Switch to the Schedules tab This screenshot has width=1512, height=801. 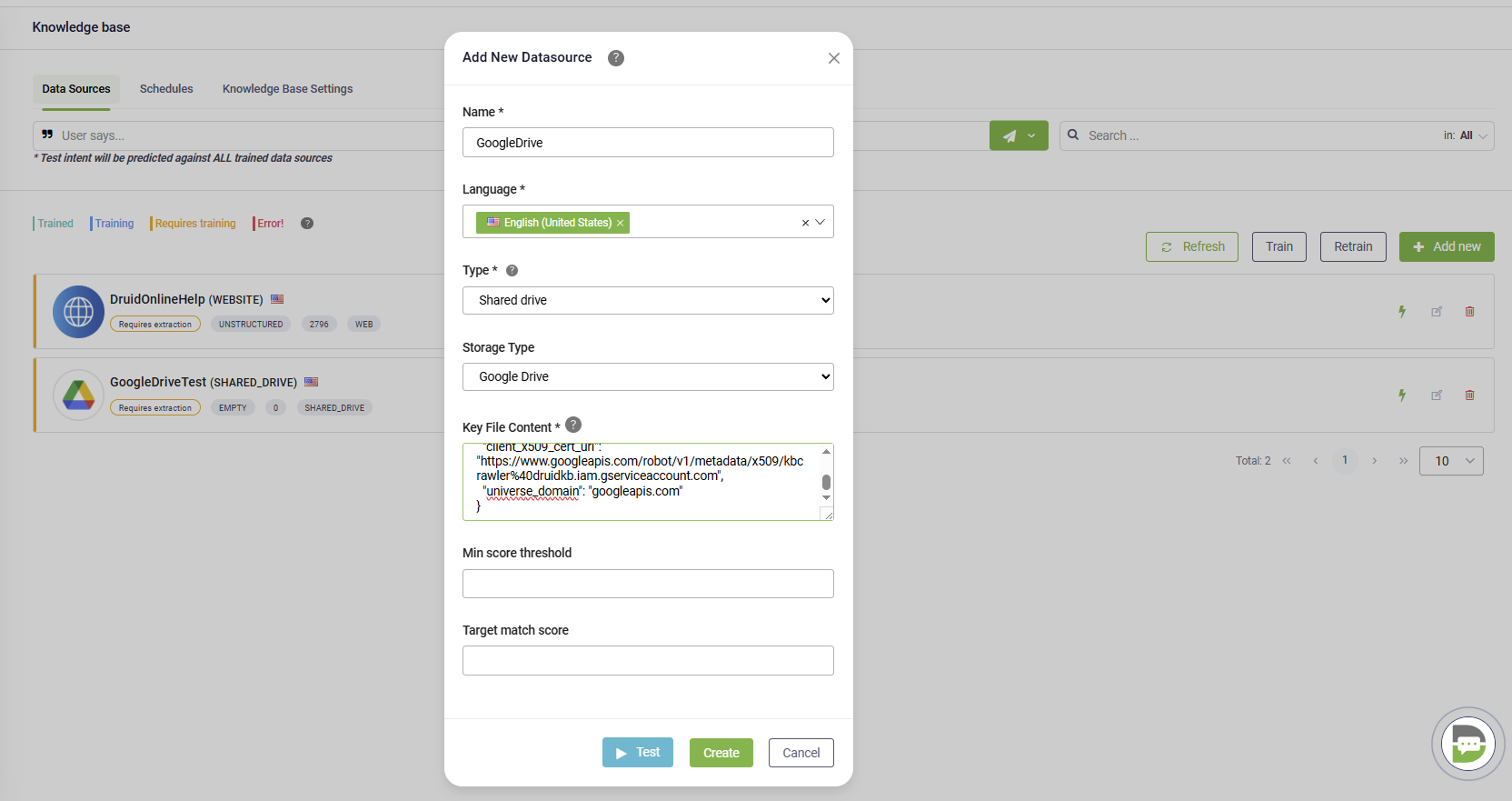[166, 89]
